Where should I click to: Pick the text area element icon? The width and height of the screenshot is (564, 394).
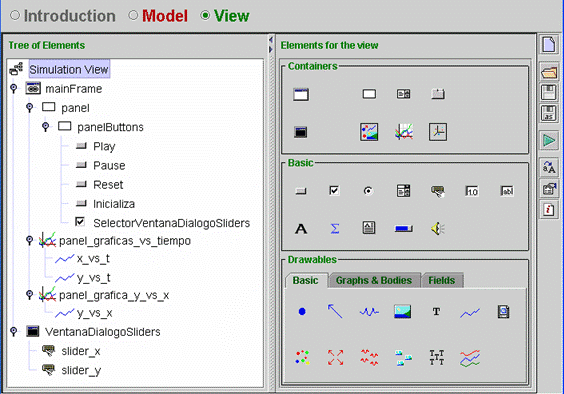[x=369, y=228]
